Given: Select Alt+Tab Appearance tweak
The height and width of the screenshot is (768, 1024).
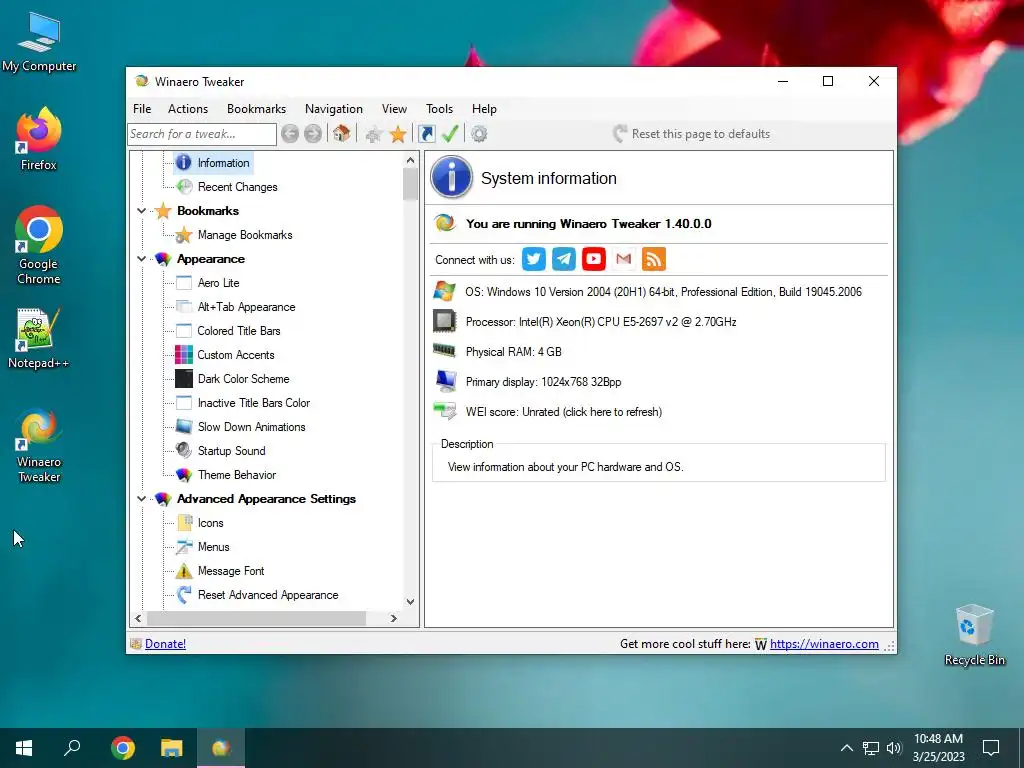Looking at the screenshot, I should (x=246, y=307).
